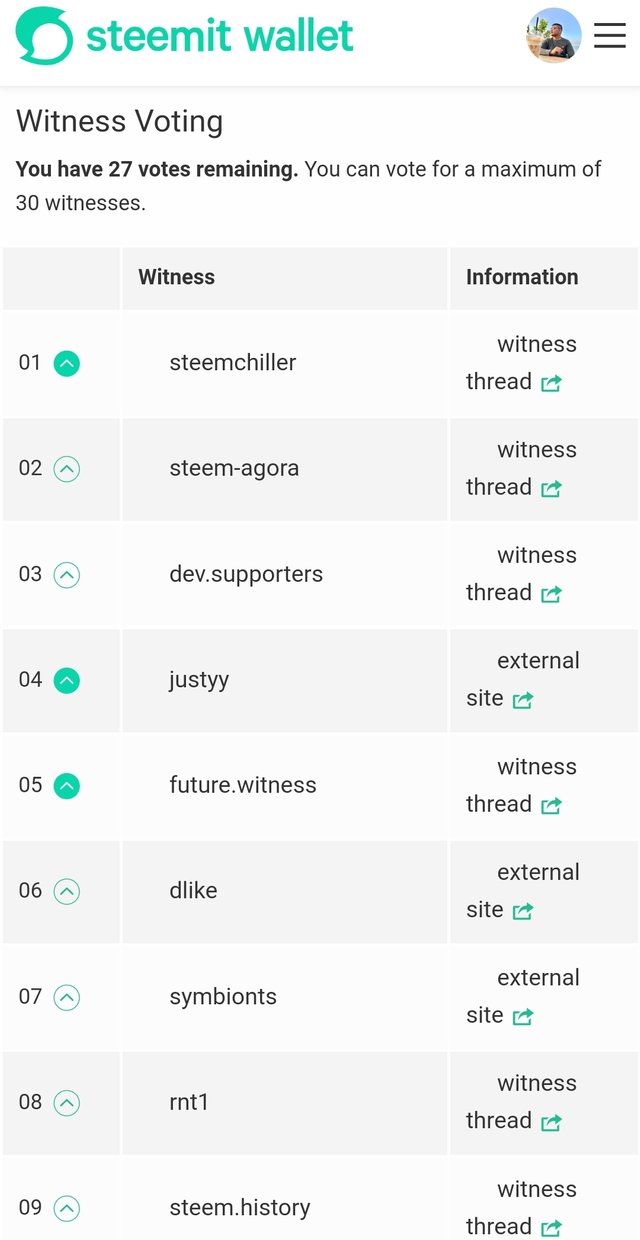Open the hamburger navigation menu
The image size is (640, 1240).
609,36
